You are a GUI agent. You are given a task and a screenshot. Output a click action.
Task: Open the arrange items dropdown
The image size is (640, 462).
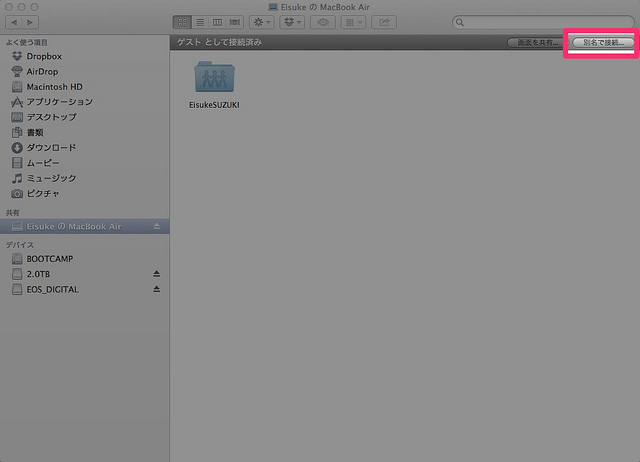coord(353,22)
